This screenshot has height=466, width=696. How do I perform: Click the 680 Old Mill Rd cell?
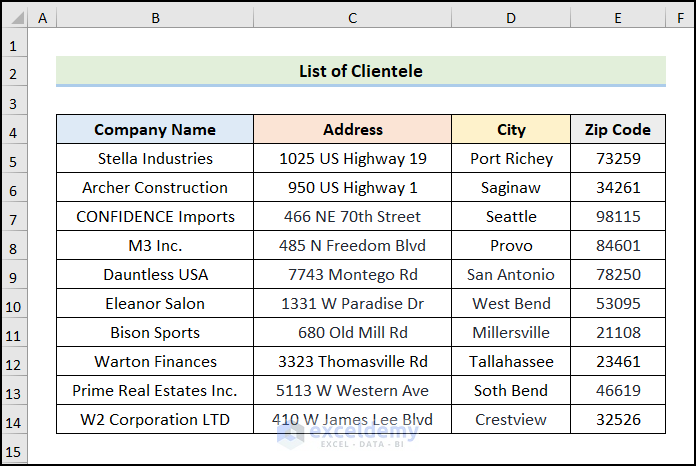tap(352, 333)
